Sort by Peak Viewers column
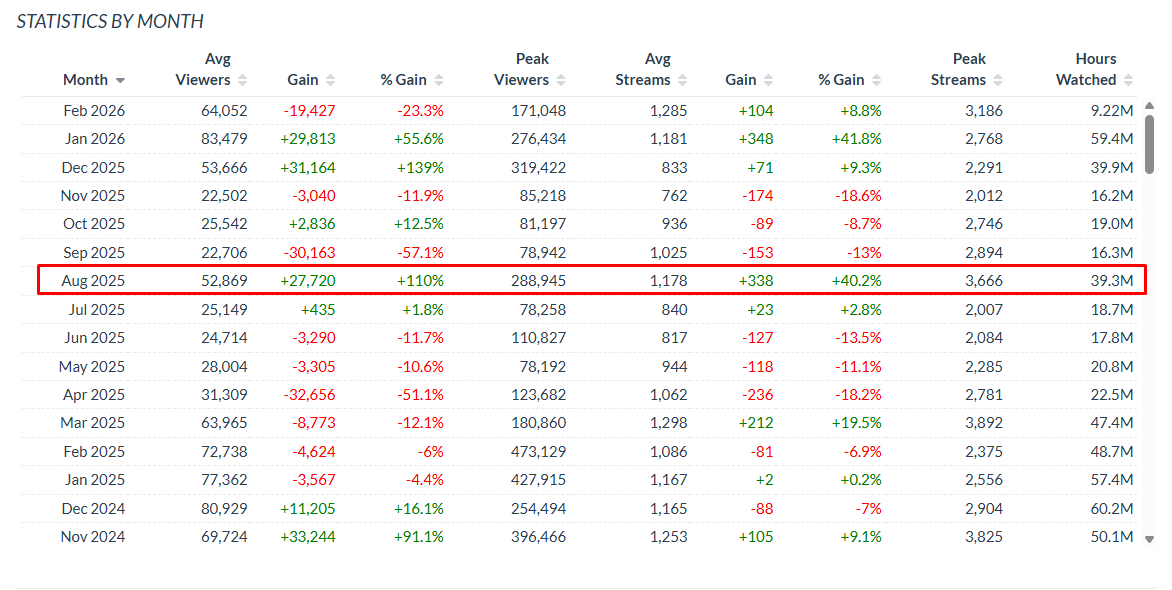Viewport: 1172px width, 590px height. (x=529, y=70)
